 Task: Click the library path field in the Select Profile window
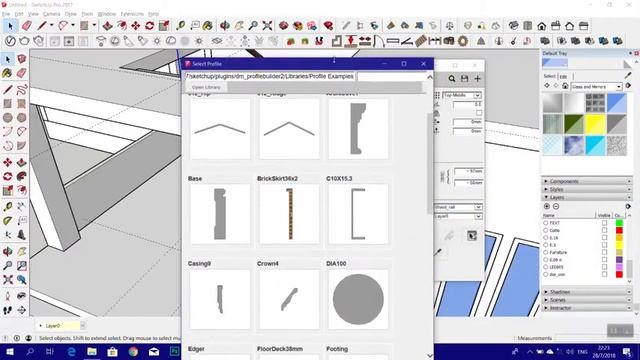[x=270, y=76]
